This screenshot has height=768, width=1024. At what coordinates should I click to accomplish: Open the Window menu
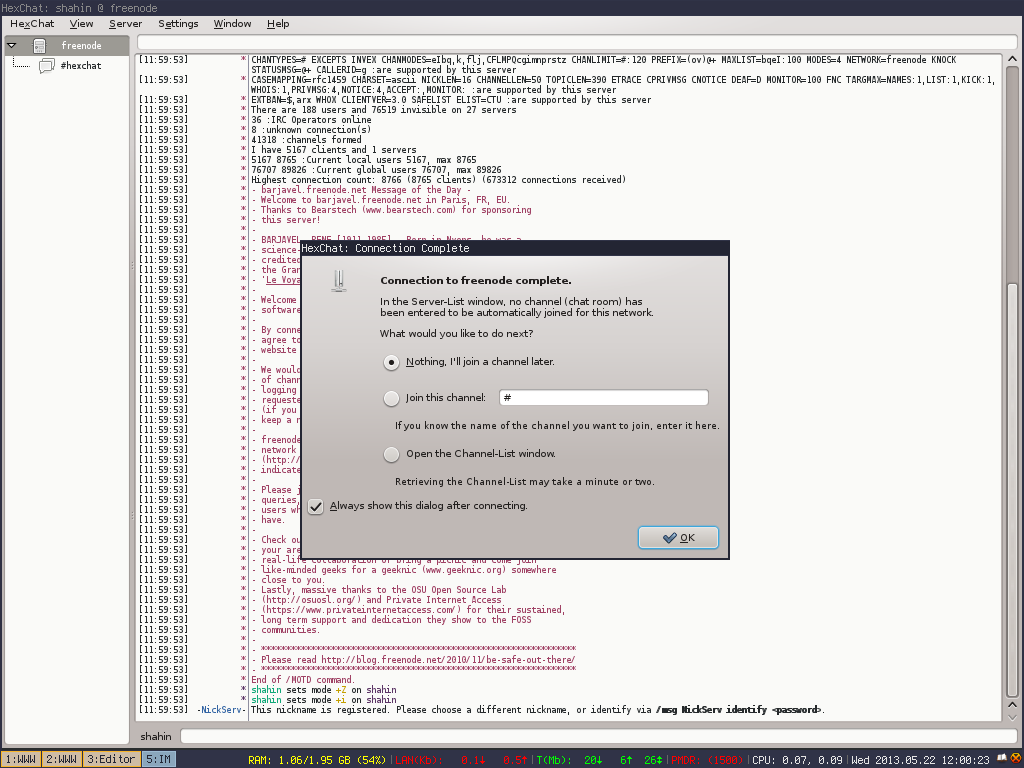[232, 24]
